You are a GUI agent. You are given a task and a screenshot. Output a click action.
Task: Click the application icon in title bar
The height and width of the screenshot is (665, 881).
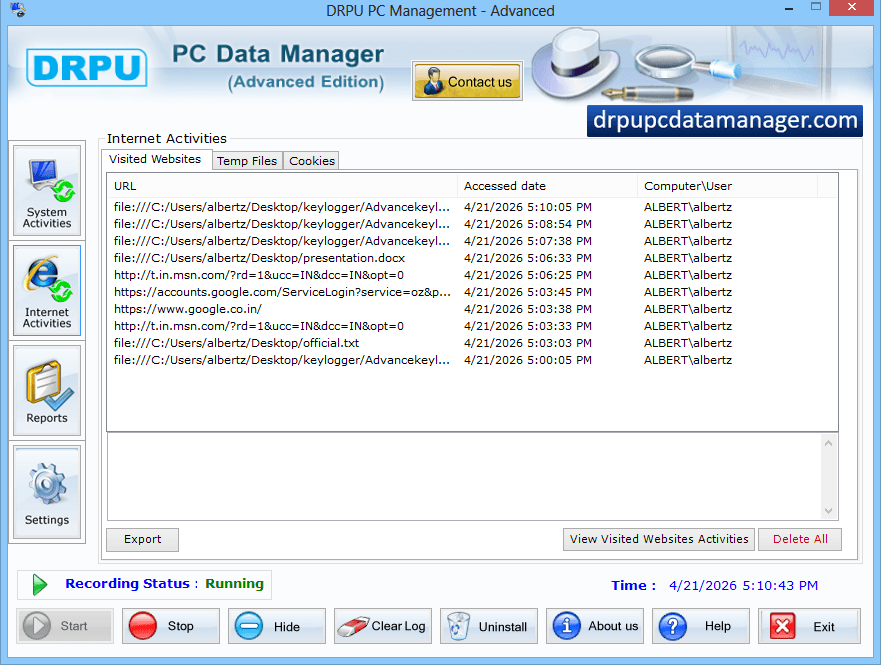[x=18, y=10]
